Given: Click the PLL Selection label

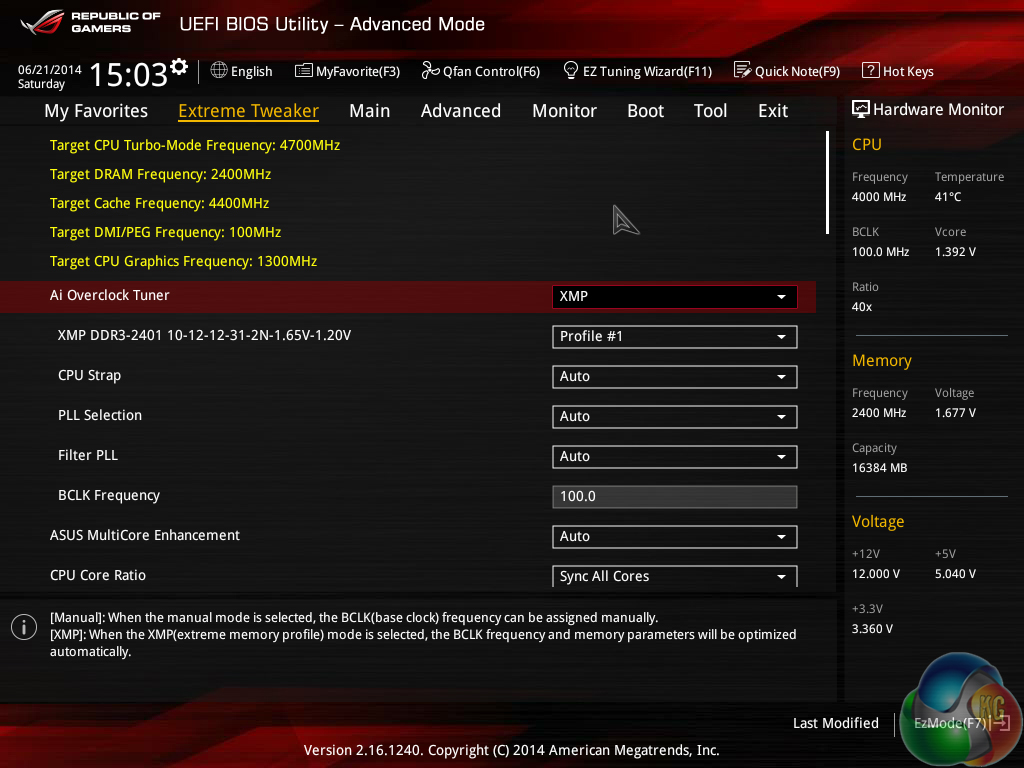Looking at the screenshot, I should pos(100,415).
